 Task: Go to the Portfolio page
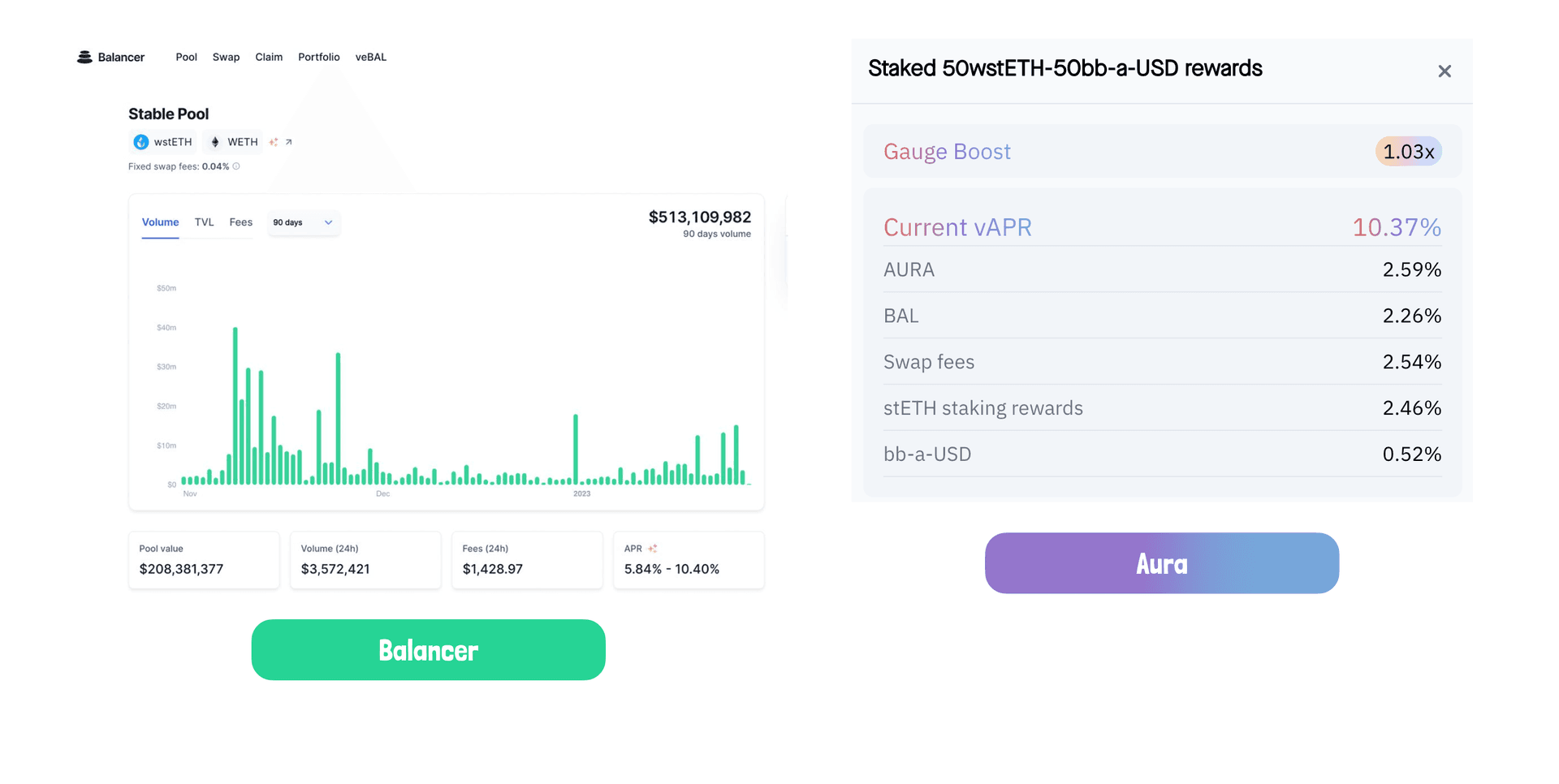pyautogui.click(x=318, y=57)
